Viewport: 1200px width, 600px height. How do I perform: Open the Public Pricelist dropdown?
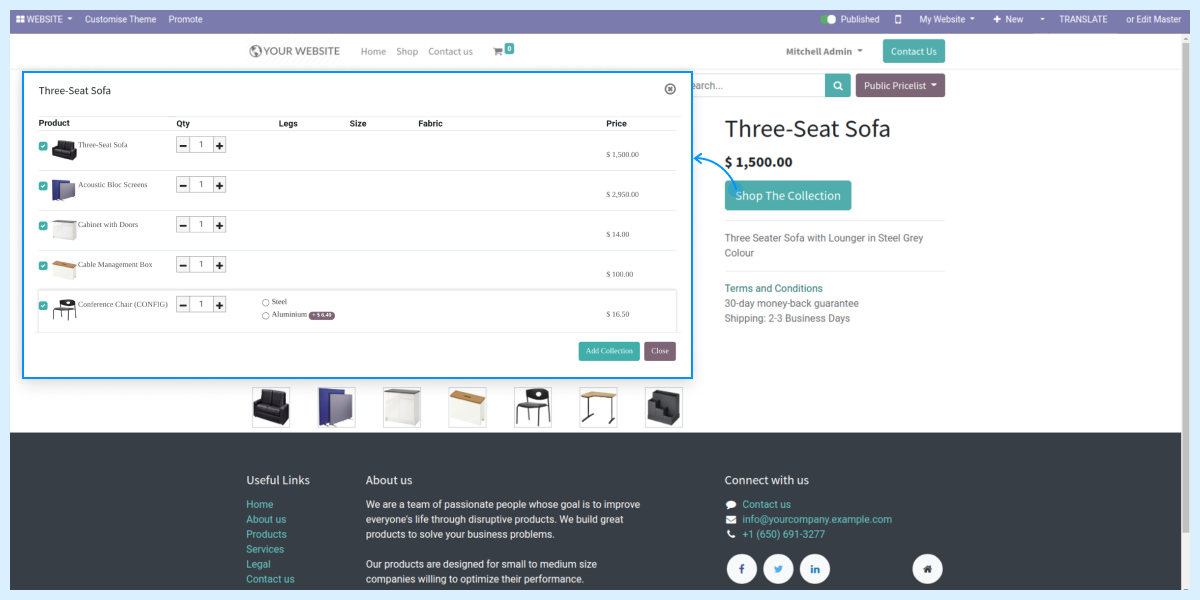(899, 85)
